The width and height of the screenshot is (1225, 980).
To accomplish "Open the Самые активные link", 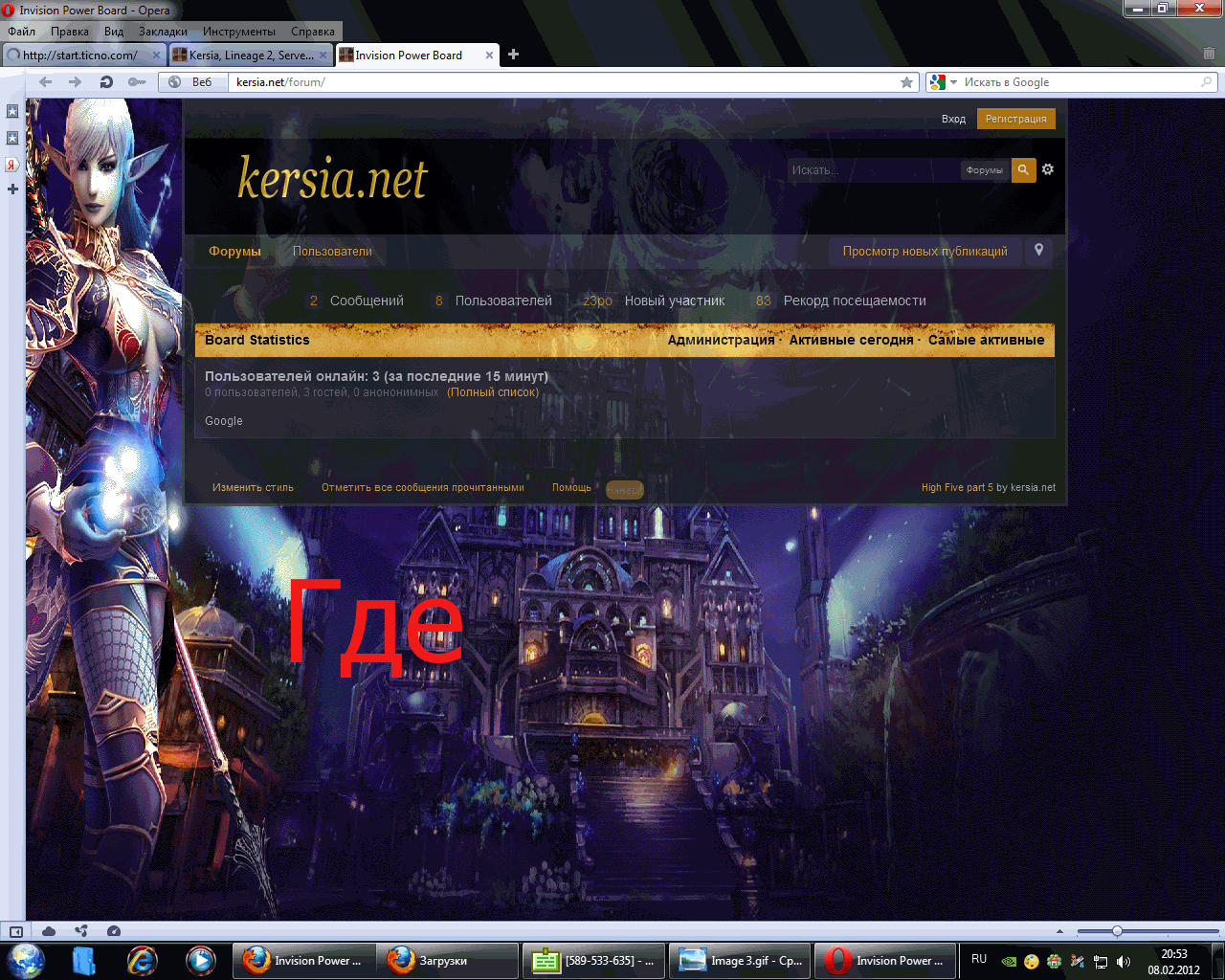I will pos(986,340).
